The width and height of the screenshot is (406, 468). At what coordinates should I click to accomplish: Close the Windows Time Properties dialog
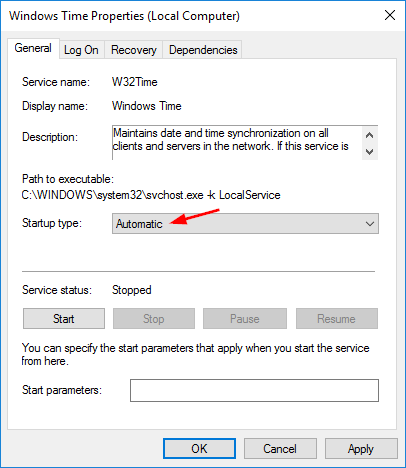point(390,15)
